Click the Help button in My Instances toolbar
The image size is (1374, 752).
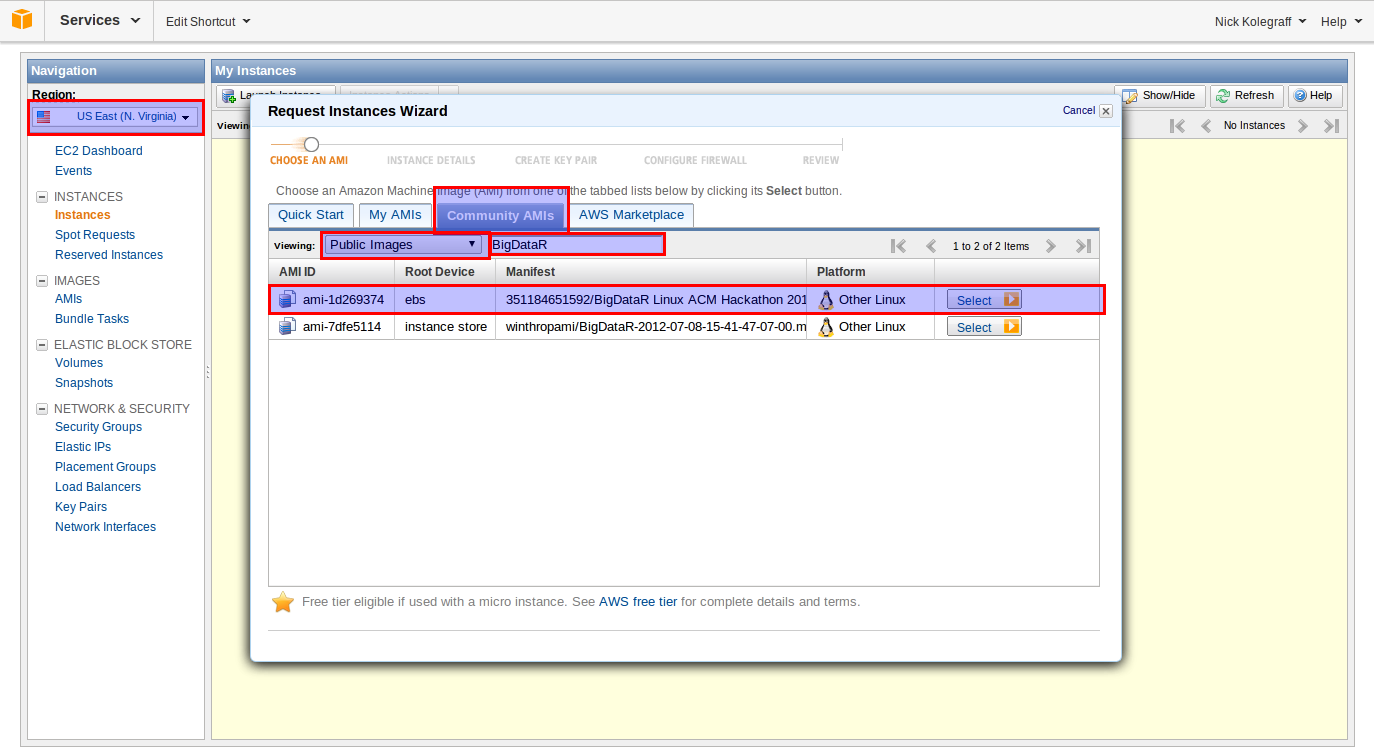point(1314,96)
